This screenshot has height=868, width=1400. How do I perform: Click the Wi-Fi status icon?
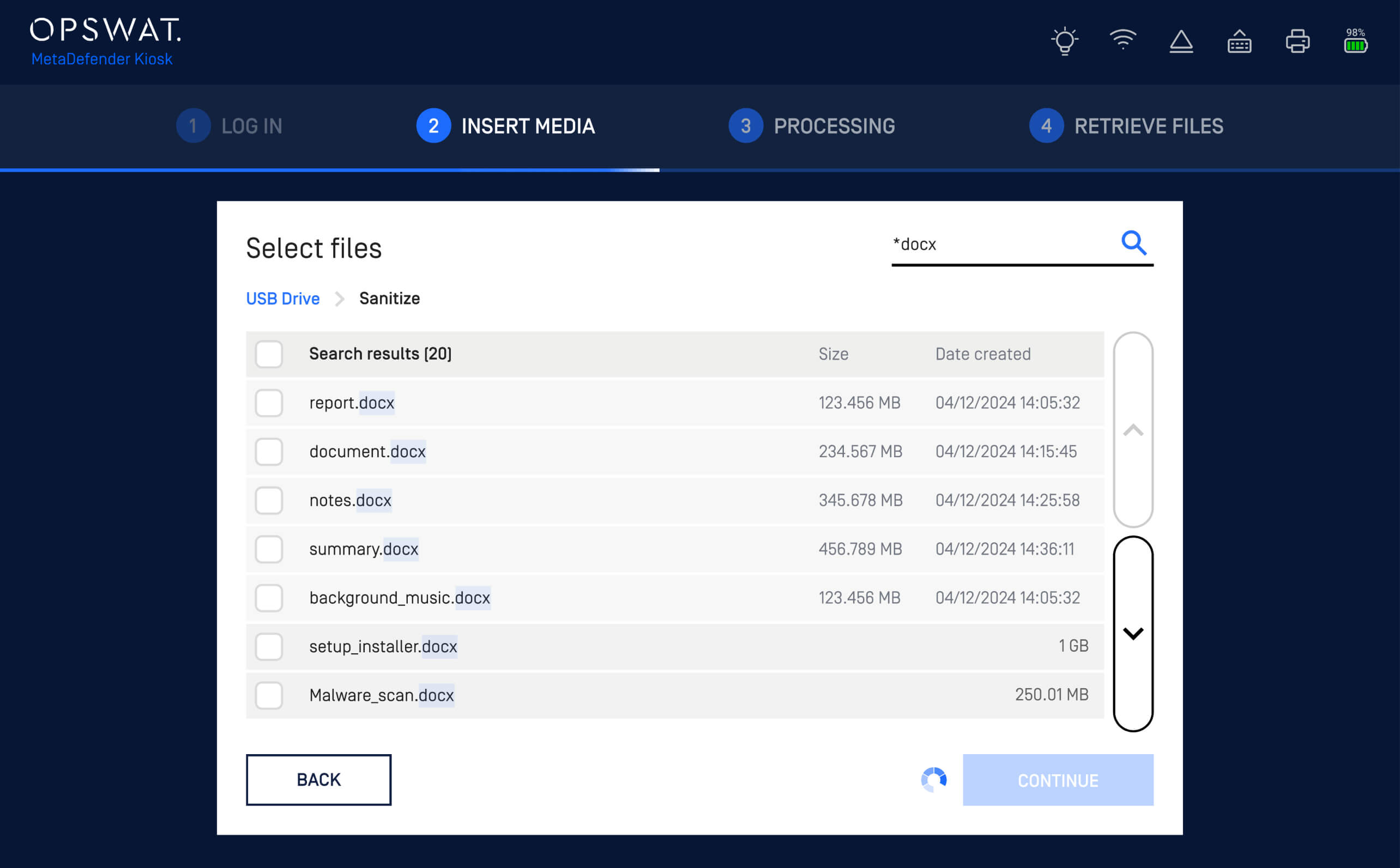[1123, 40]
